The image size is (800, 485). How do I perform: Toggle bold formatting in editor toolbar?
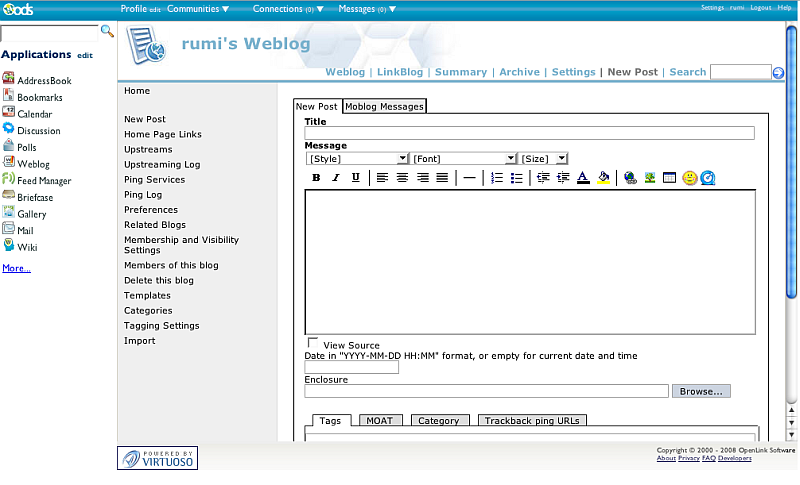(316, 178)
